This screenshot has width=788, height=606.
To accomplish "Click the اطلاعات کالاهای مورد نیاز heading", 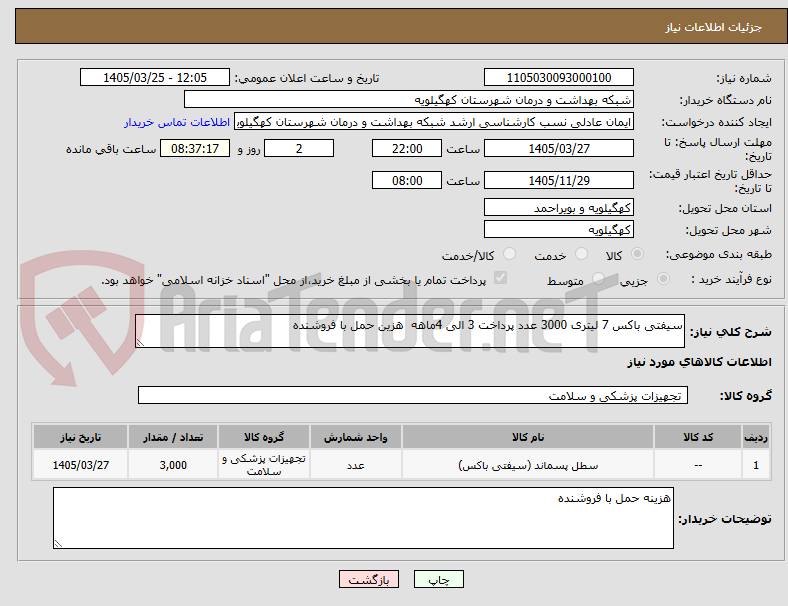I will point(699,362).
